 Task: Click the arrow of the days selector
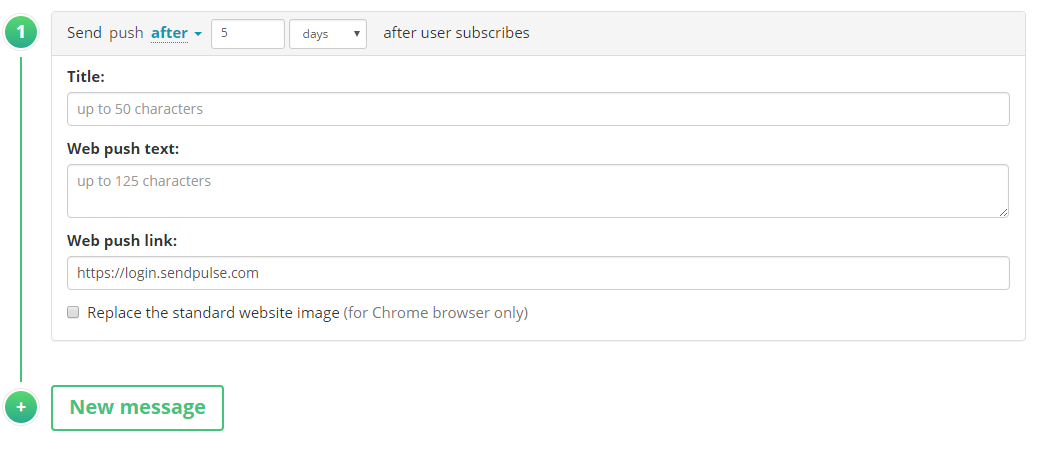(357, 34)
